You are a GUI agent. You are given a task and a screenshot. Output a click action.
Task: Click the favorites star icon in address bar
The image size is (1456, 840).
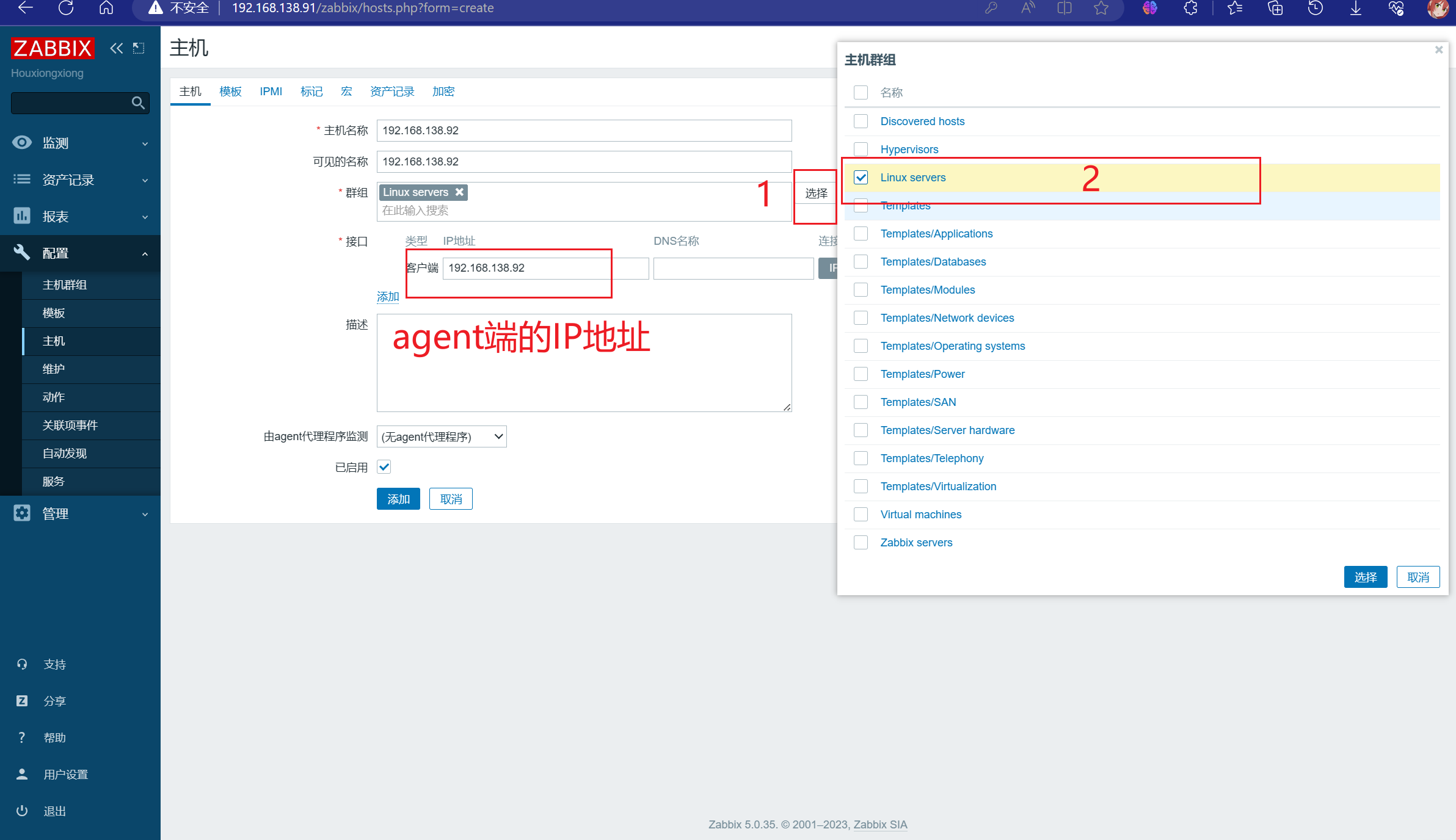pos(1101,9)
